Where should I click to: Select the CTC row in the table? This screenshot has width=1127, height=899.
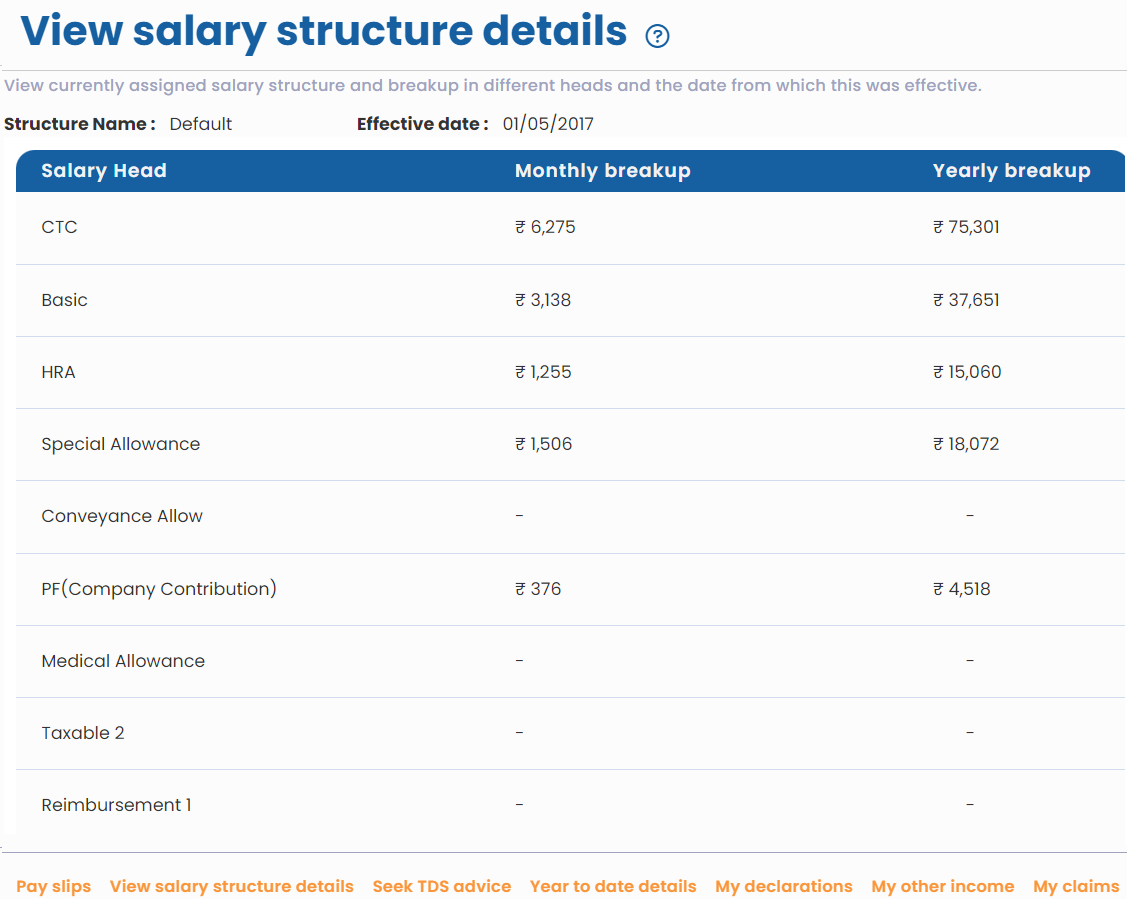59,227
